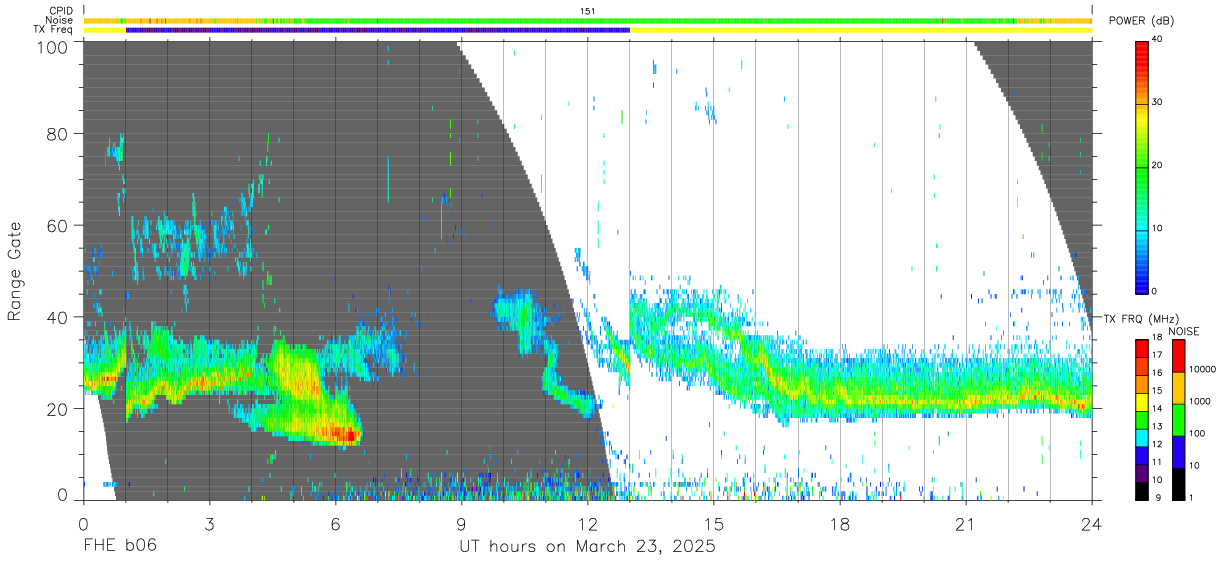Click the x-axis tick label '24'
The width and height of the screenshot is (1228, 567).
pos(1091,523)
